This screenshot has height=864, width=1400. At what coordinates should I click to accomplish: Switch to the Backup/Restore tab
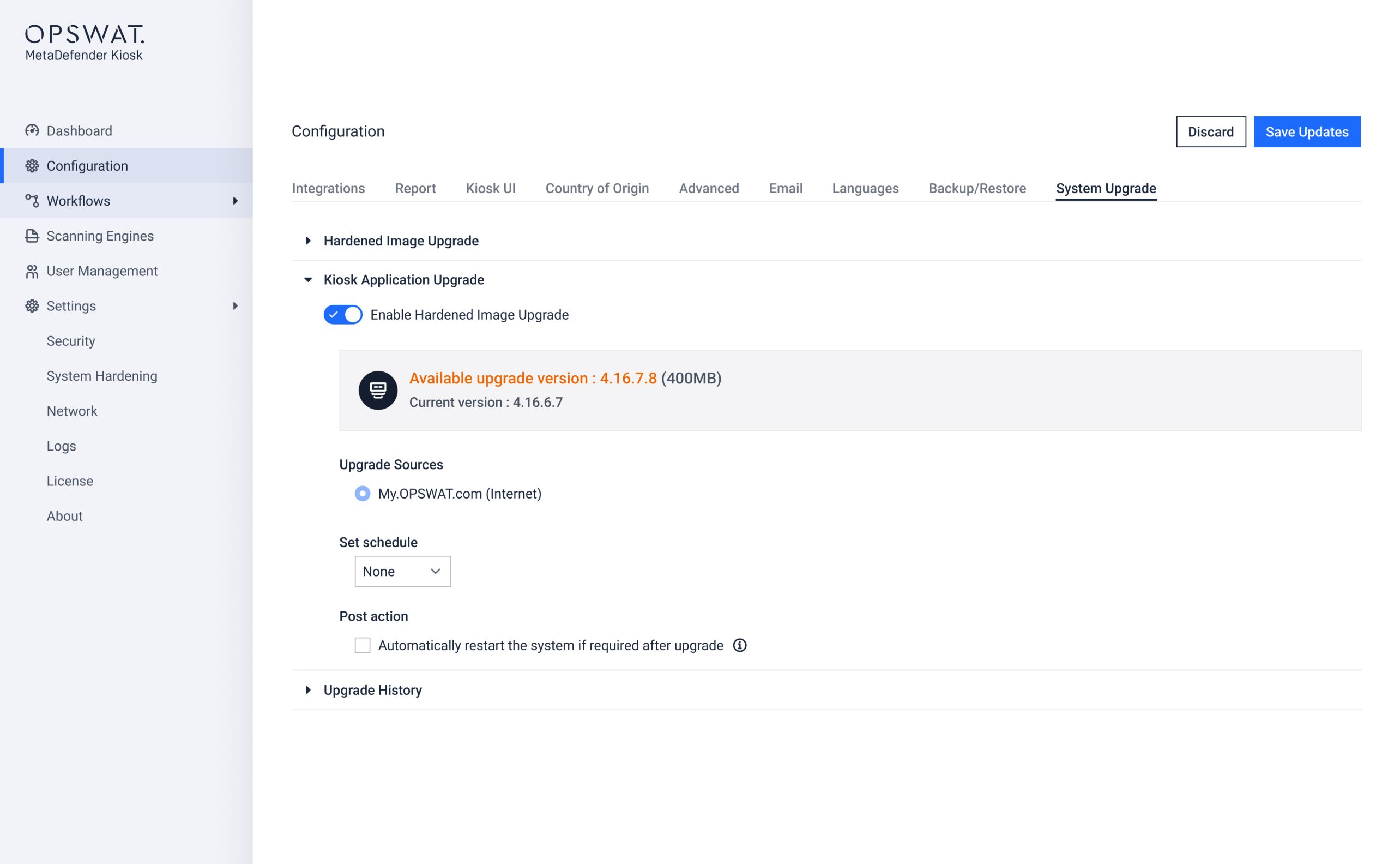977,189
